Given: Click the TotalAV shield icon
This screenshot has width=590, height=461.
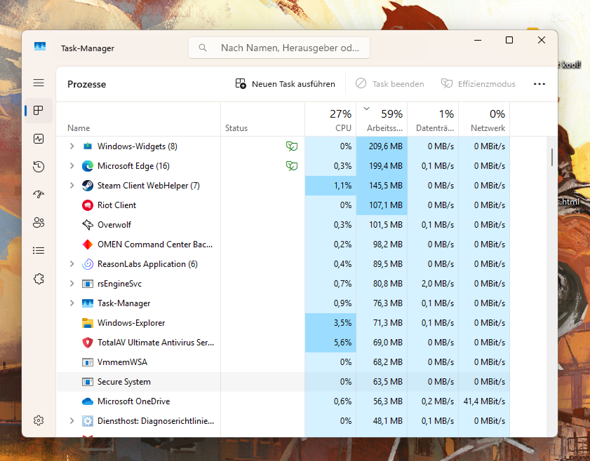Looking at the screenshot, I should 87,342.
